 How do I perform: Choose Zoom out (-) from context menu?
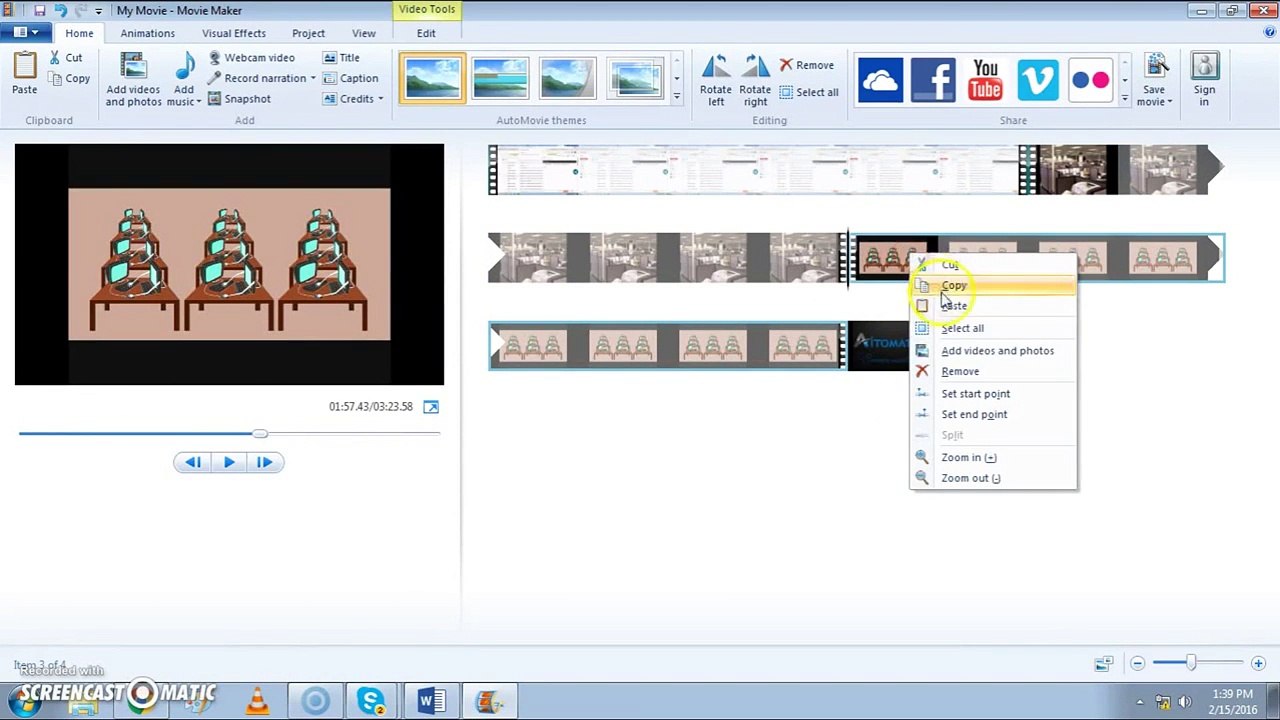993,478
